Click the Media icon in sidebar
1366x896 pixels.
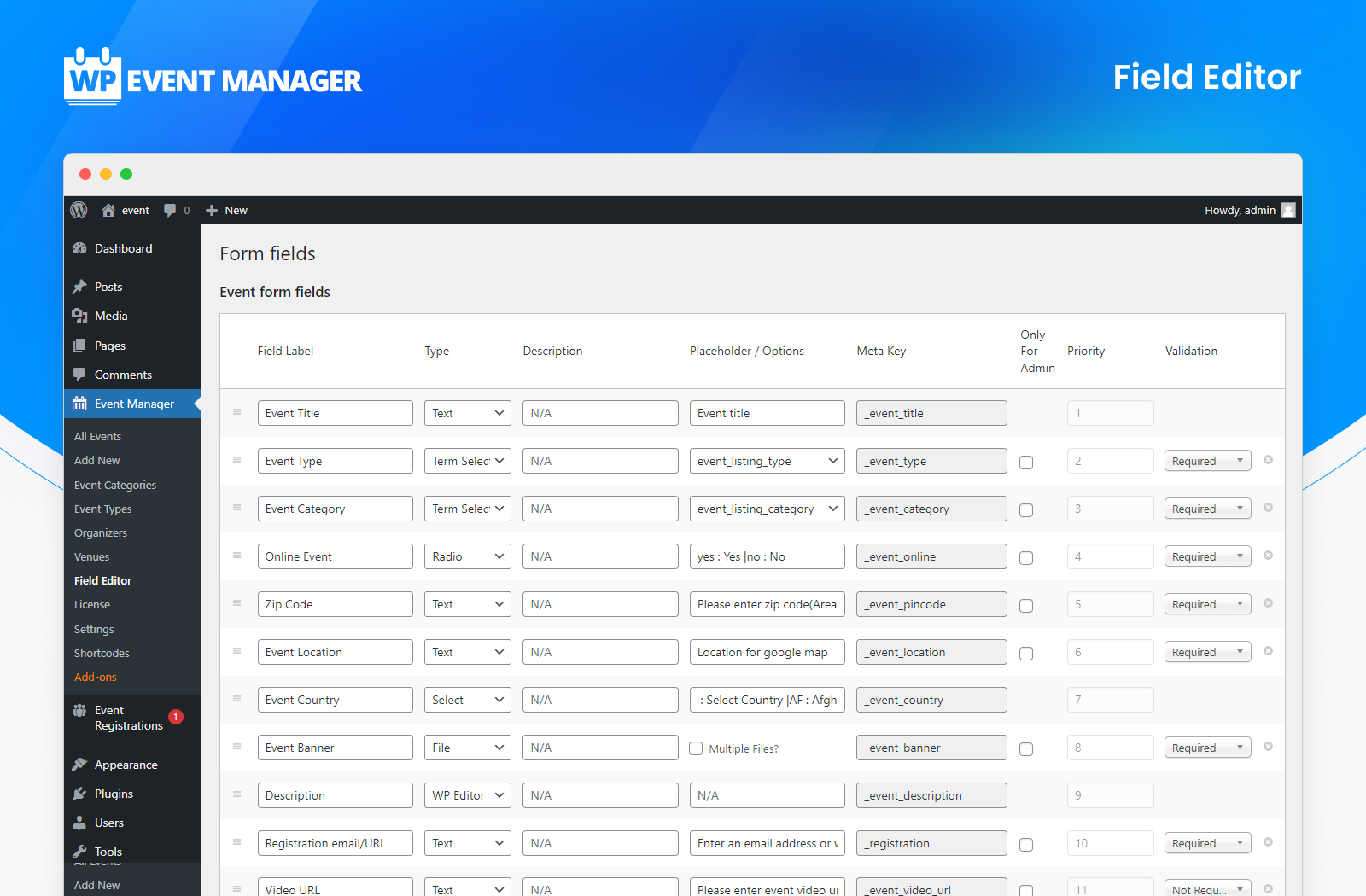point(79,316)
